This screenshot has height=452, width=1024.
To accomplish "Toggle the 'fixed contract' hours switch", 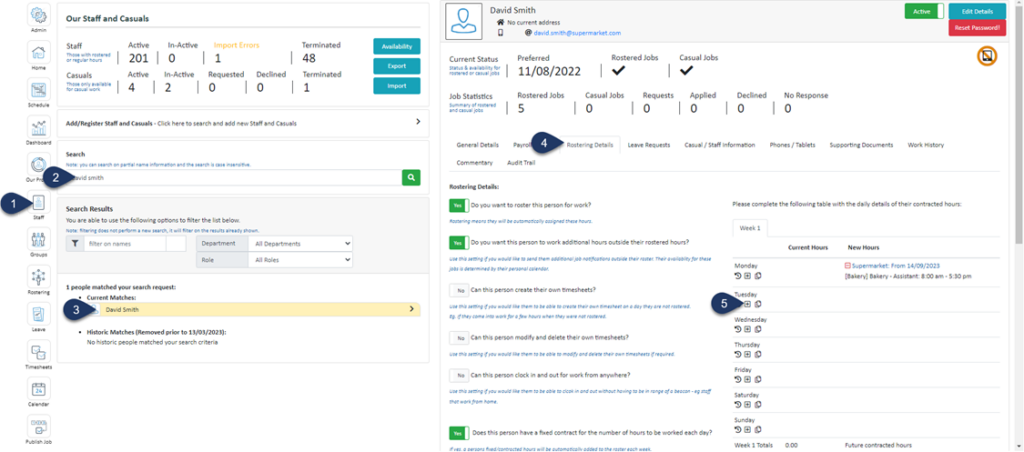I will (459, 433).
